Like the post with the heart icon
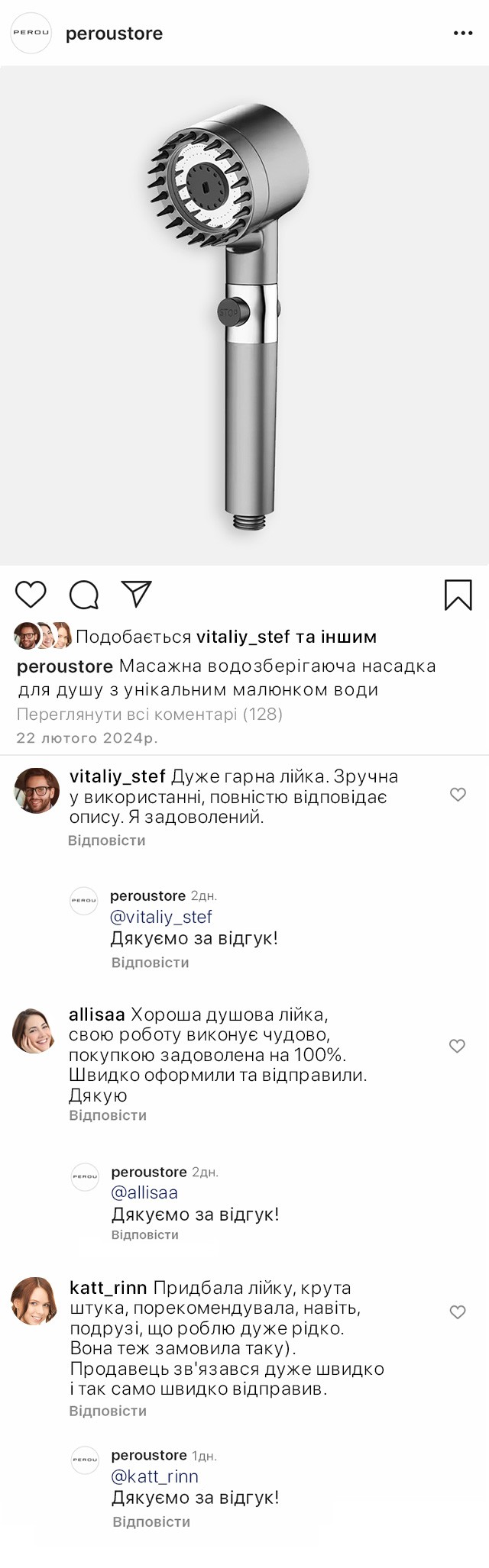Image resolution: width=489 pixels, height=1568 pixels. tap(31, 595)
